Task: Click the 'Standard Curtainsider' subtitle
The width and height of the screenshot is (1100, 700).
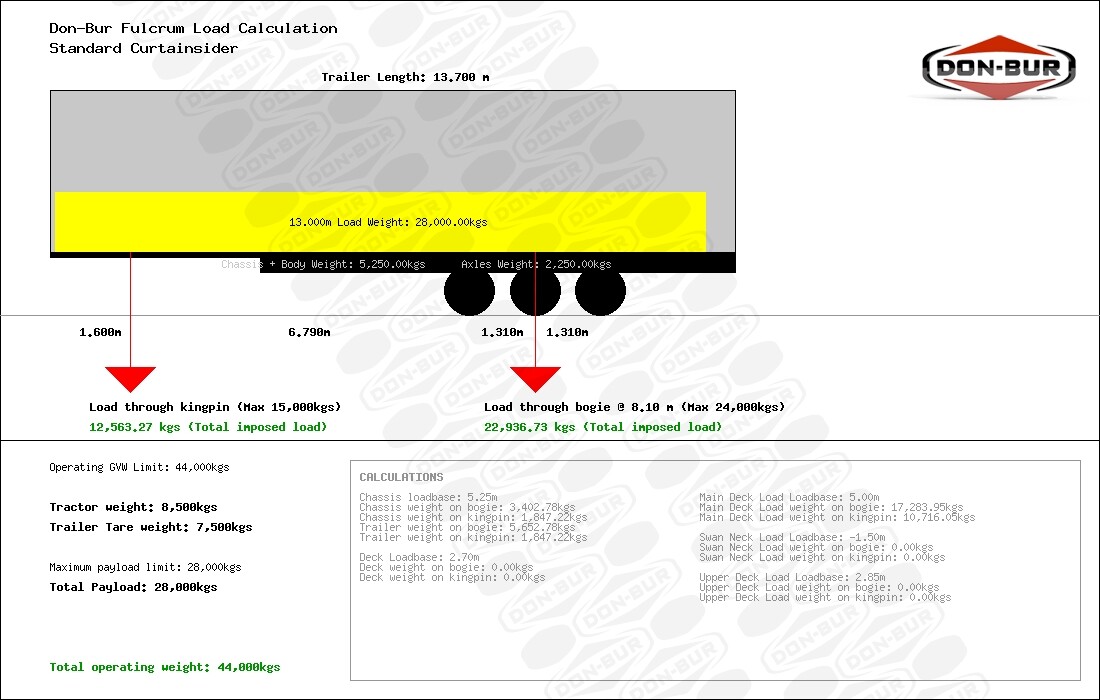Action: [143, 48]
